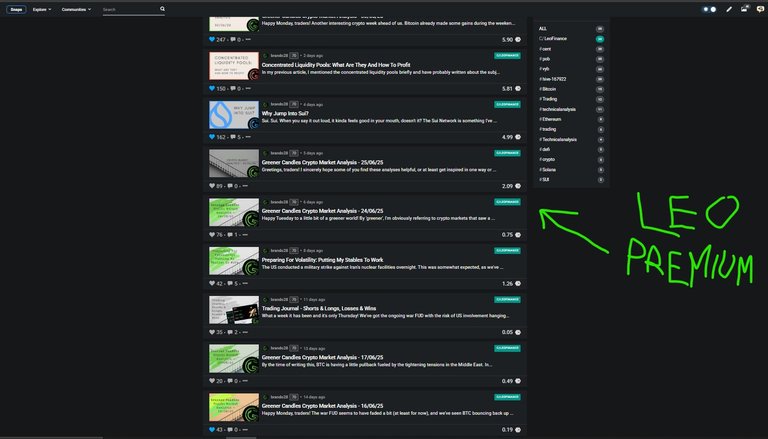Open more options on 'Market Analysis - 24/06/25' post
The height and width of the screenshot is (439, 768).
click(245, 235)
